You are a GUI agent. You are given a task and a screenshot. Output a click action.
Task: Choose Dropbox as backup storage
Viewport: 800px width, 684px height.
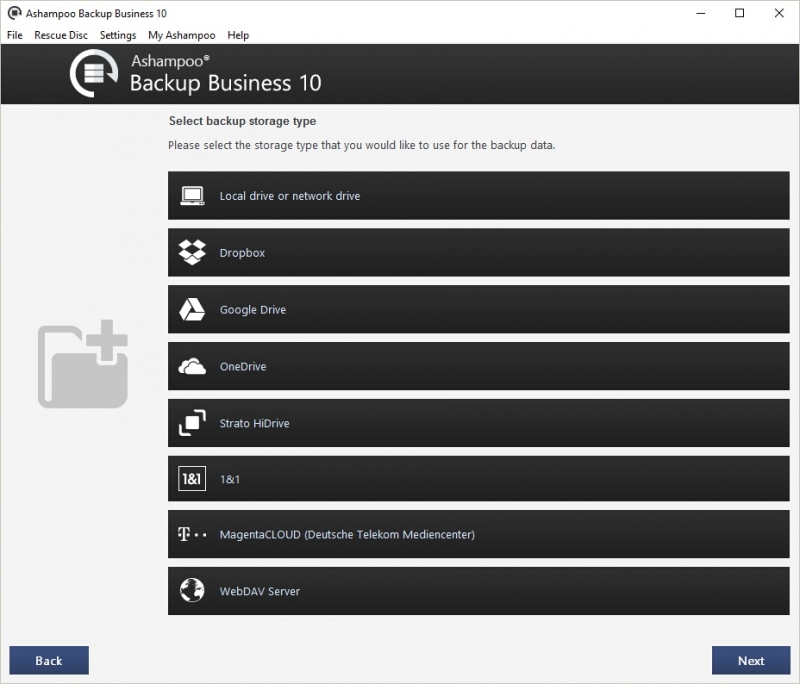(479, 252)
